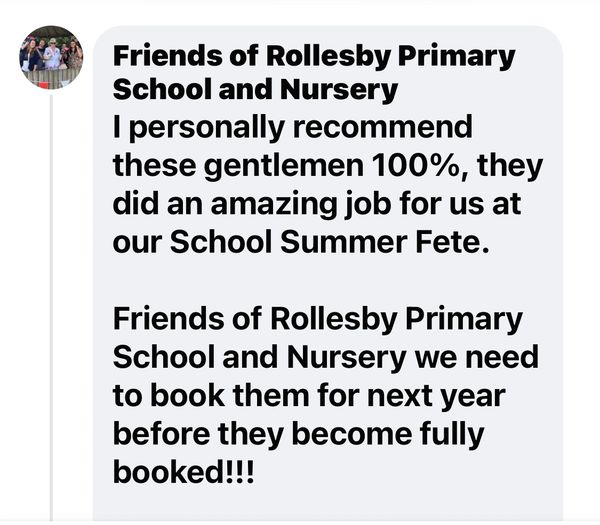Viewport: 600px width, 525px height.
Task: Click the blank line between the two paragraphs
Action: [x=328, y=280]
